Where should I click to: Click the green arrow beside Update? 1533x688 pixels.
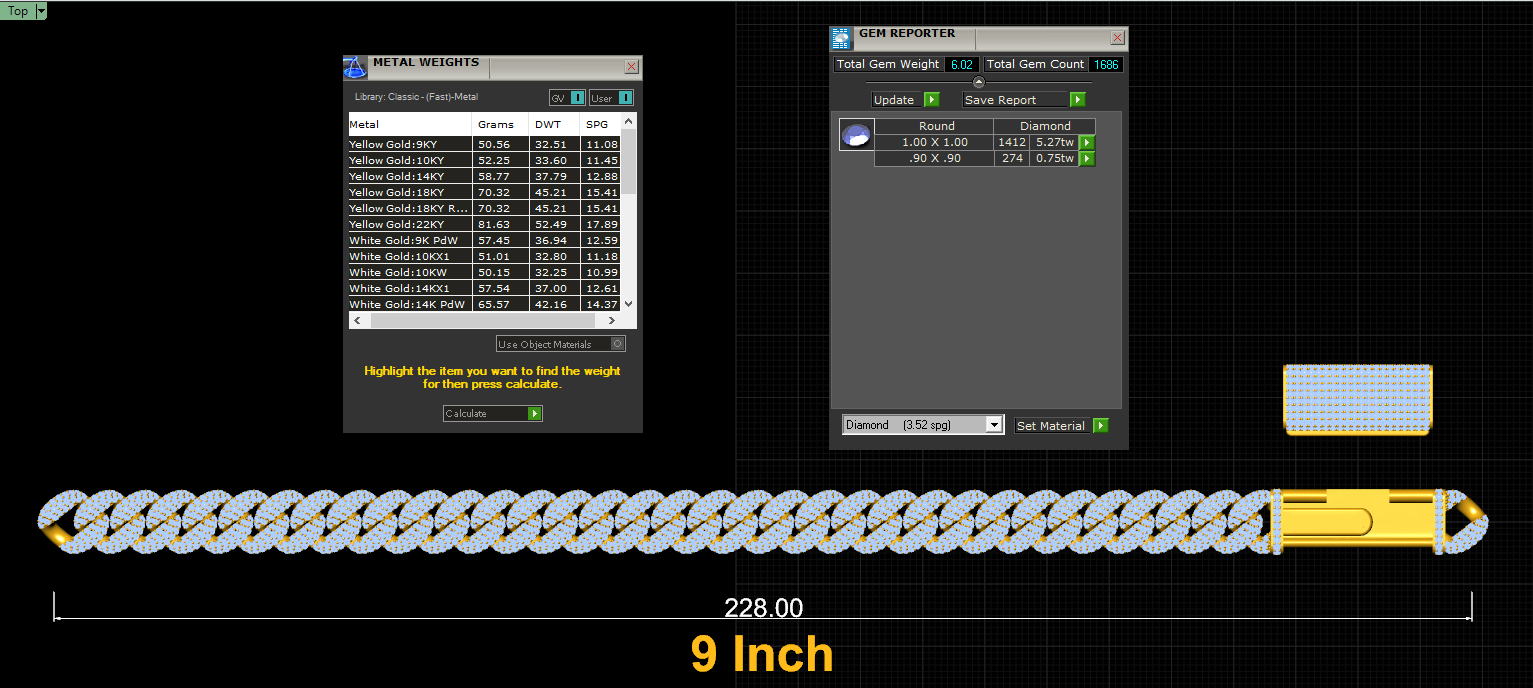[931, 100]
